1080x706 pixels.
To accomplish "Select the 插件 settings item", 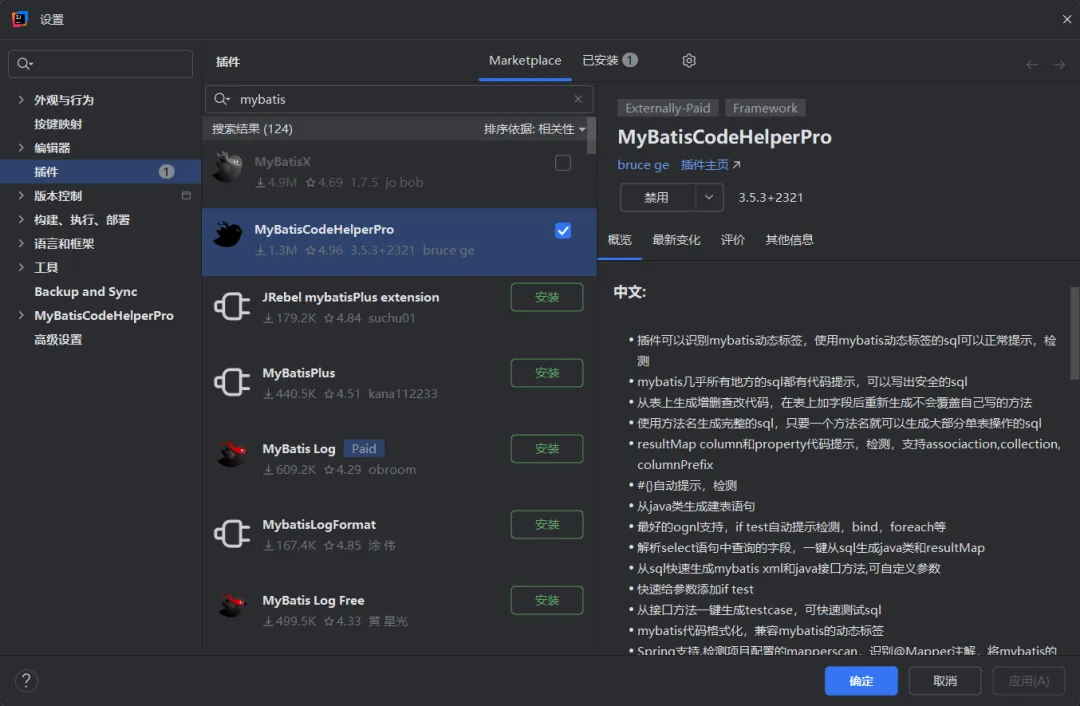I will tap(101, 172).
